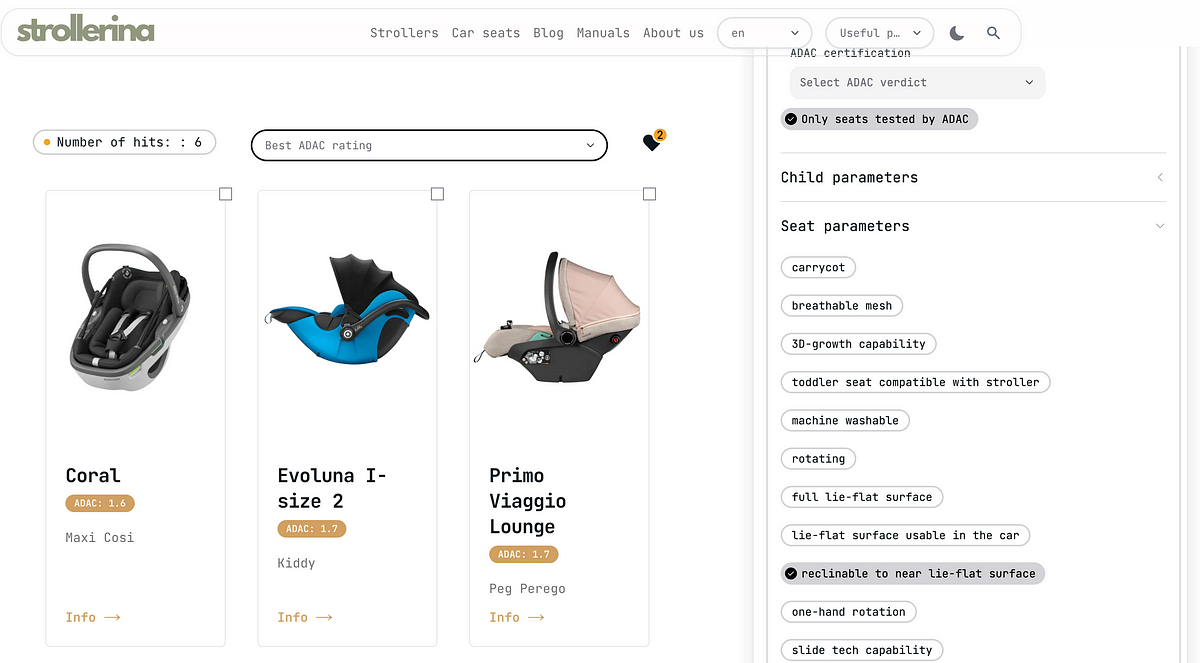Screen dimensions: 1200x663
Task: Open the Best ADAC rating sort dropdown
Action: [x=429, y=145]
